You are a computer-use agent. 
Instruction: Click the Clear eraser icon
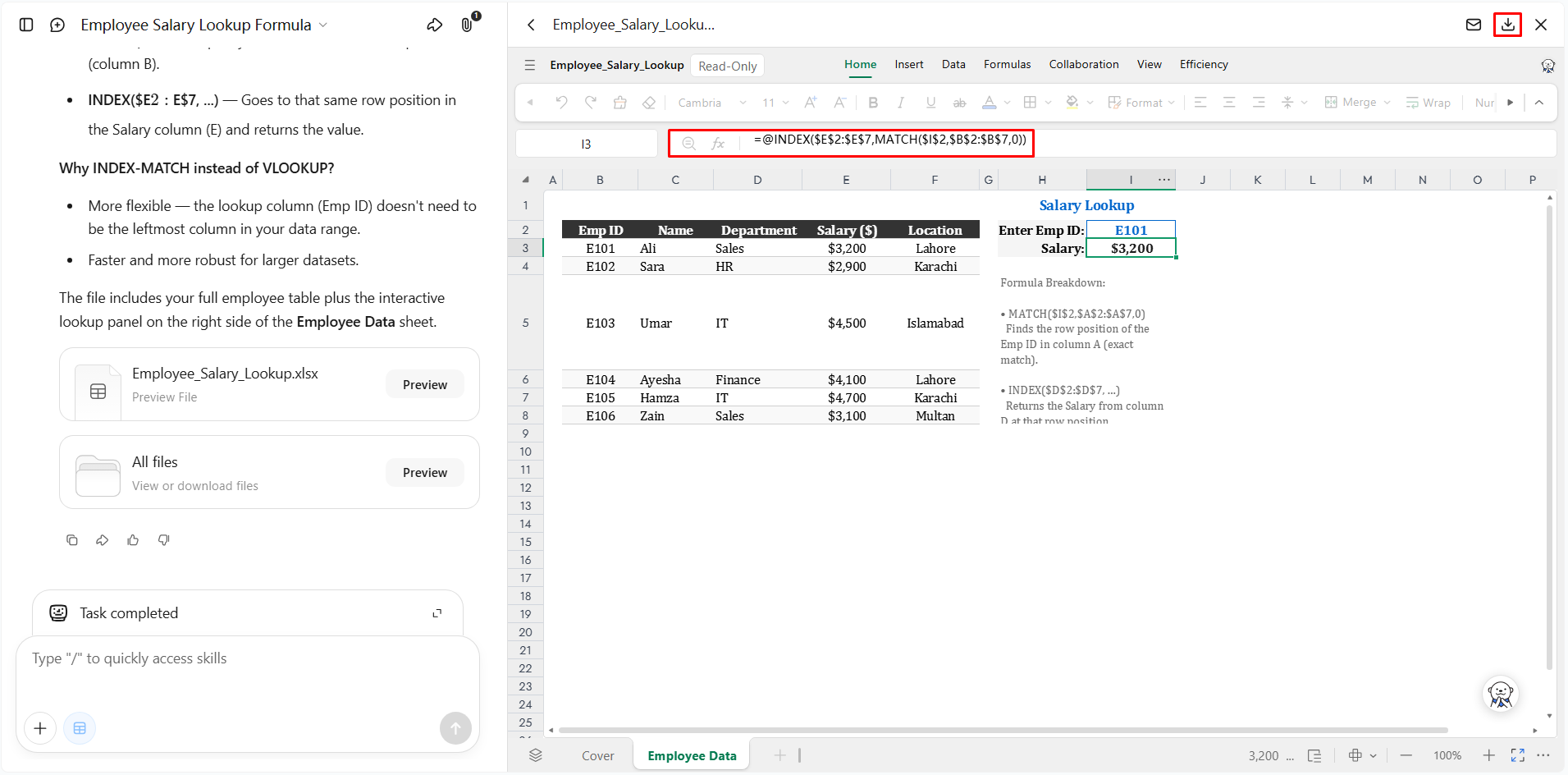click(x=649, y=103)
